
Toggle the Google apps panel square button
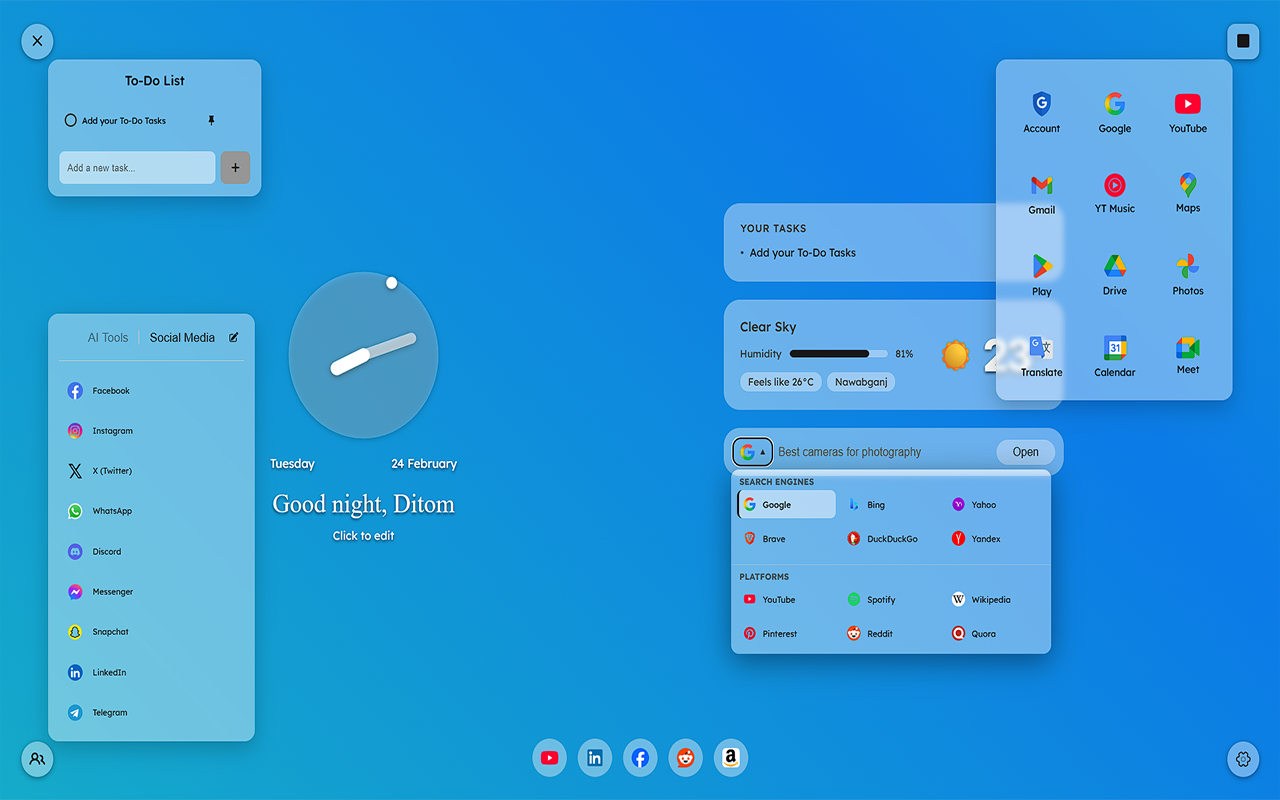point(1243,41)
